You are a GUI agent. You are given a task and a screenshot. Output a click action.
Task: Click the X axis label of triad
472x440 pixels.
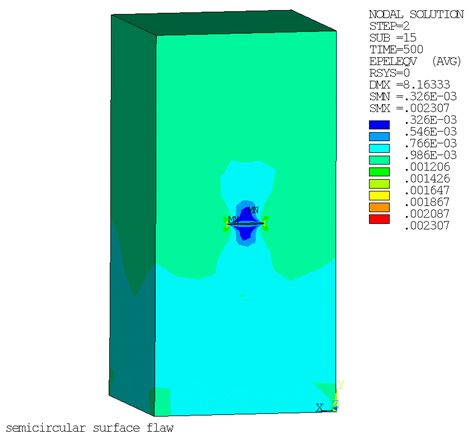[320, 407]
